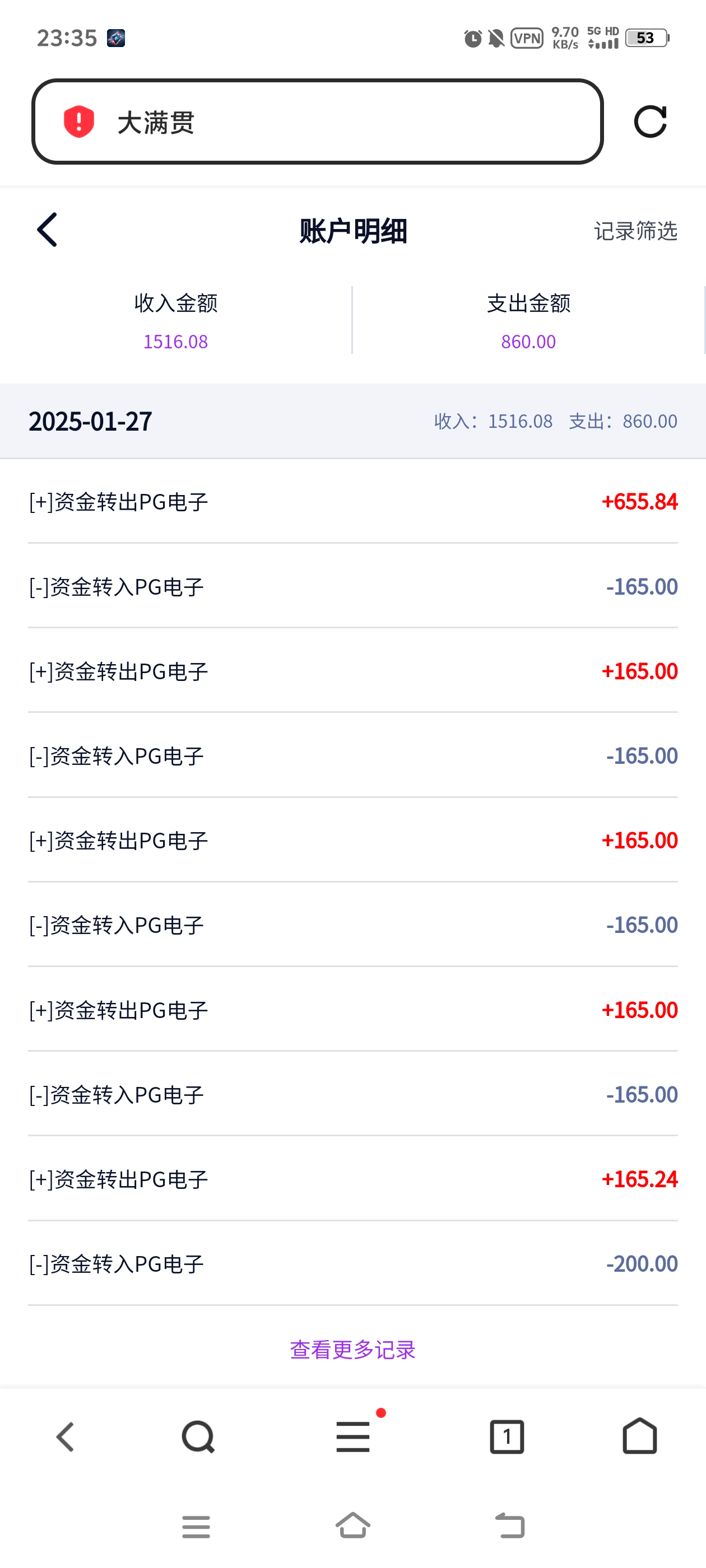The image size is (706, 1568).
Task: Tap the browser back arrow in bottom toolbar
Action: click(66, 1436)
